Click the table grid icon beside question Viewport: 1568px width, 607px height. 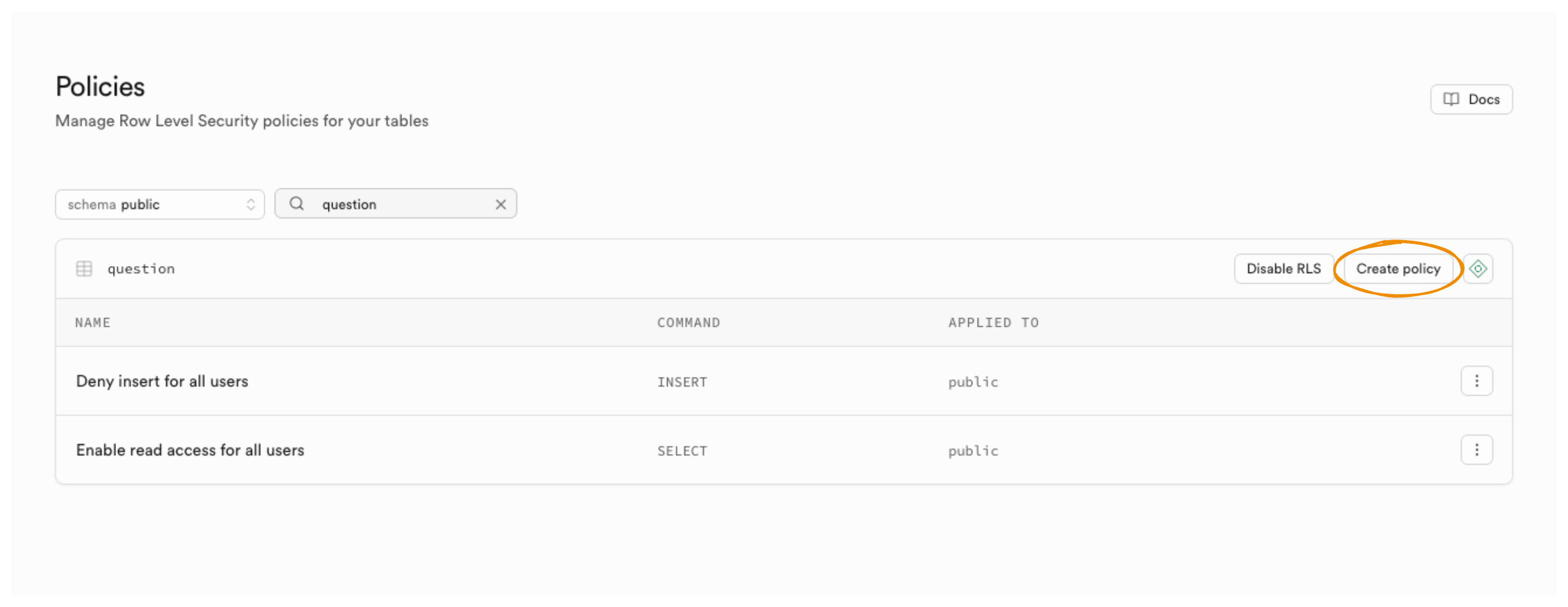(84, 268)
